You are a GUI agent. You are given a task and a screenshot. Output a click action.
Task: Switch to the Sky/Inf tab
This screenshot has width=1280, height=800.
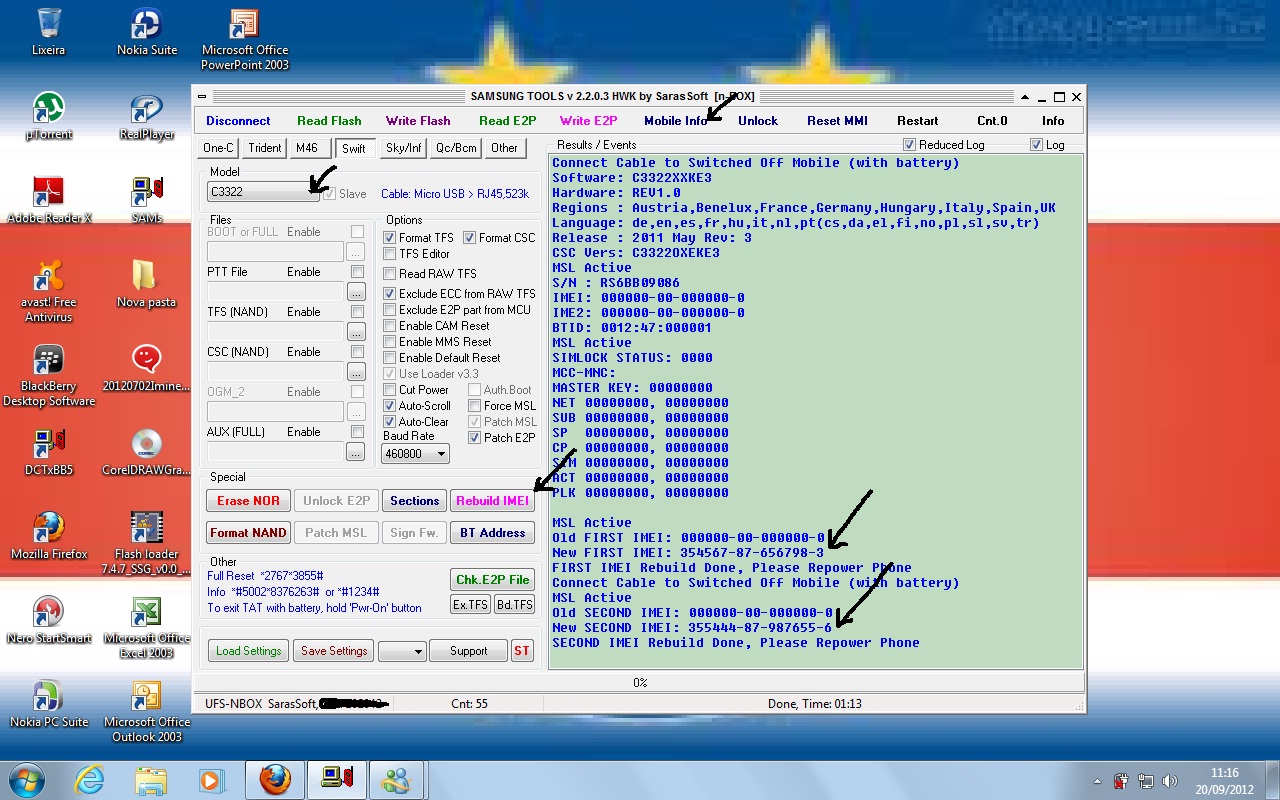tap(404, 148)
